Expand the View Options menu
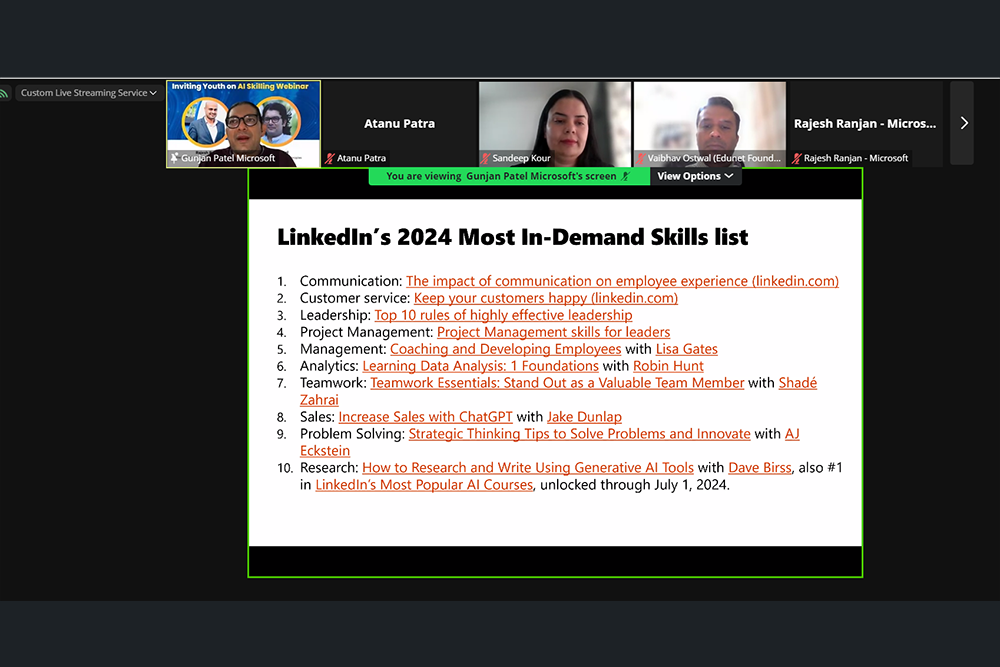1000x667 pixels. point(695,176)
